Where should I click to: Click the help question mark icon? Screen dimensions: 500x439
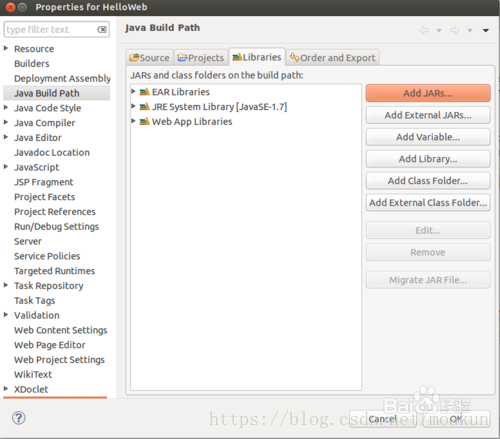19,418
